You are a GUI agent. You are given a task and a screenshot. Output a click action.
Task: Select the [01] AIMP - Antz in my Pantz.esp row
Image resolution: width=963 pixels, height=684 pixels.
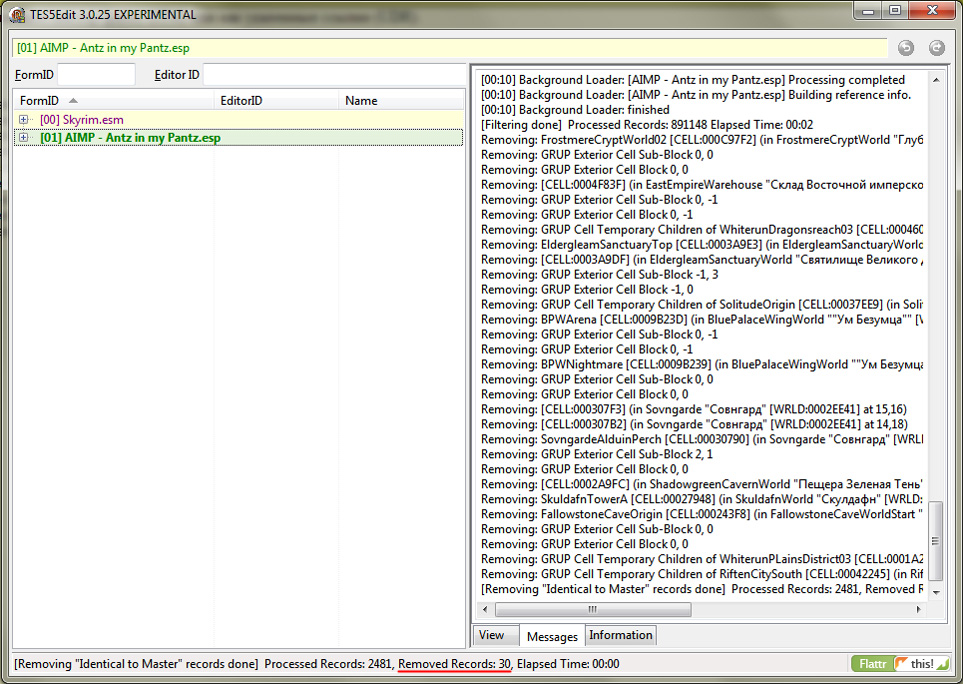(x=238, y=137)
